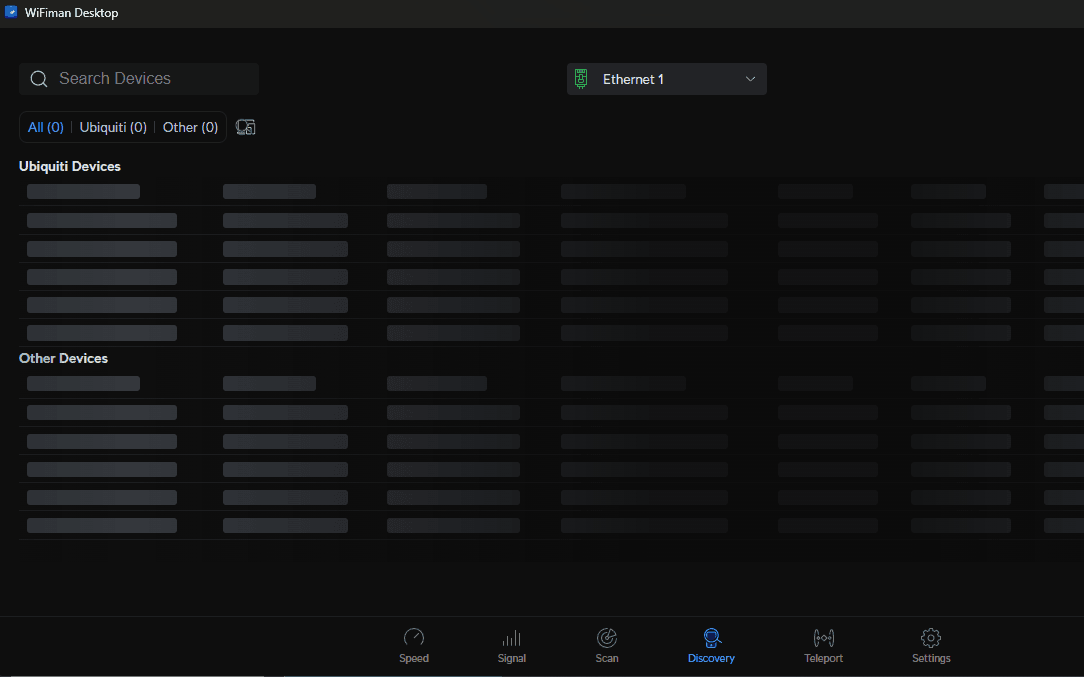Image resolution: width=1084 pixels, height=677 pixels.
Task: Select the Discovery icon in bottom bar
Action: tap(711, 638)
